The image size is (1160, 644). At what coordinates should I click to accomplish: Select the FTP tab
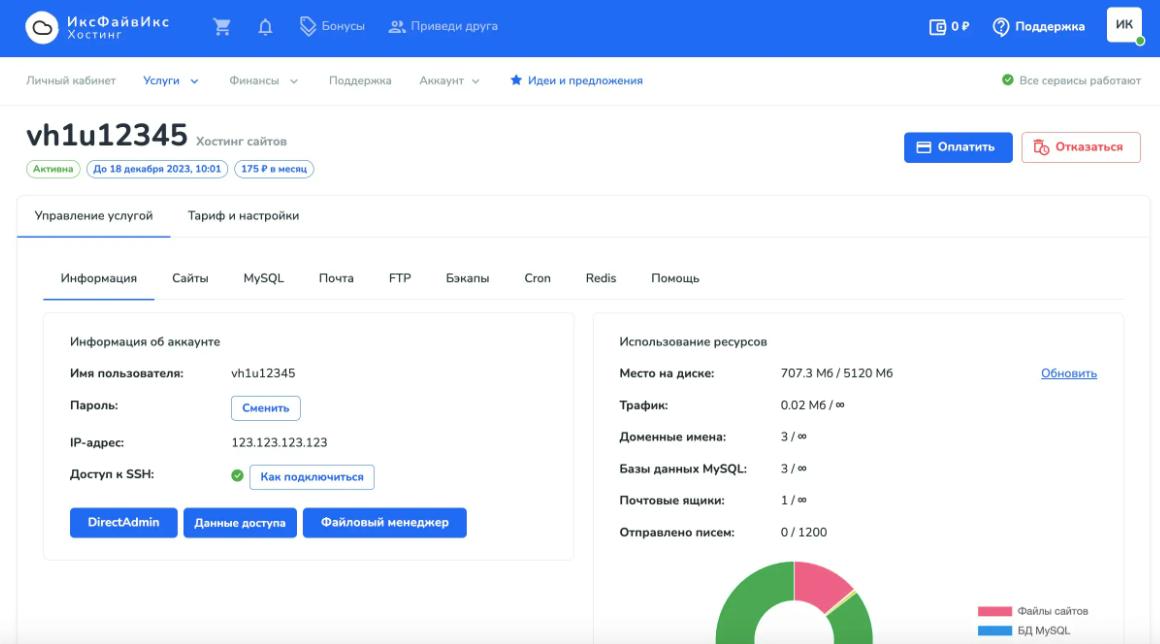399,279
